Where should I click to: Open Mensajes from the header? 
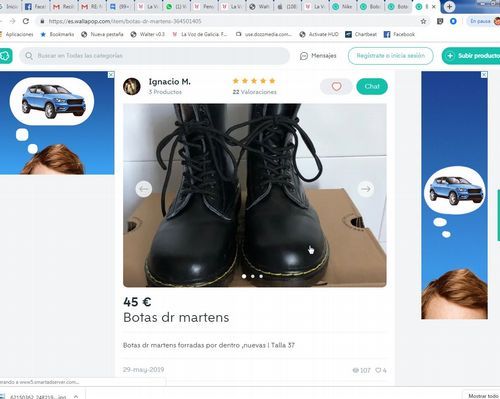pyautogui.click(x=318, y=56)
